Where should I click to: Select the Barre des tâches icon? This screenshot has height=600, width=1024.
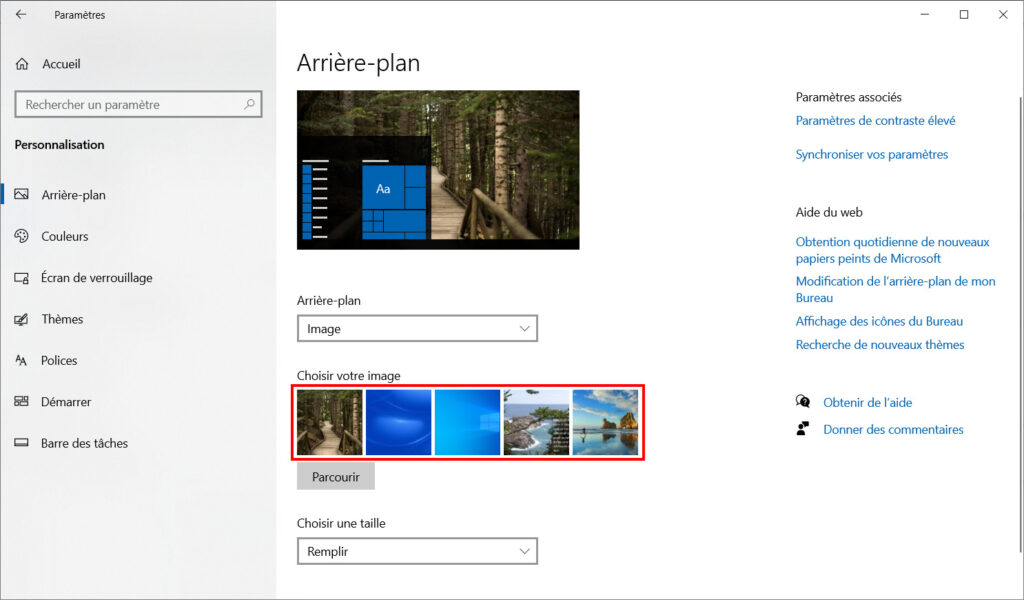coord(22,443)
